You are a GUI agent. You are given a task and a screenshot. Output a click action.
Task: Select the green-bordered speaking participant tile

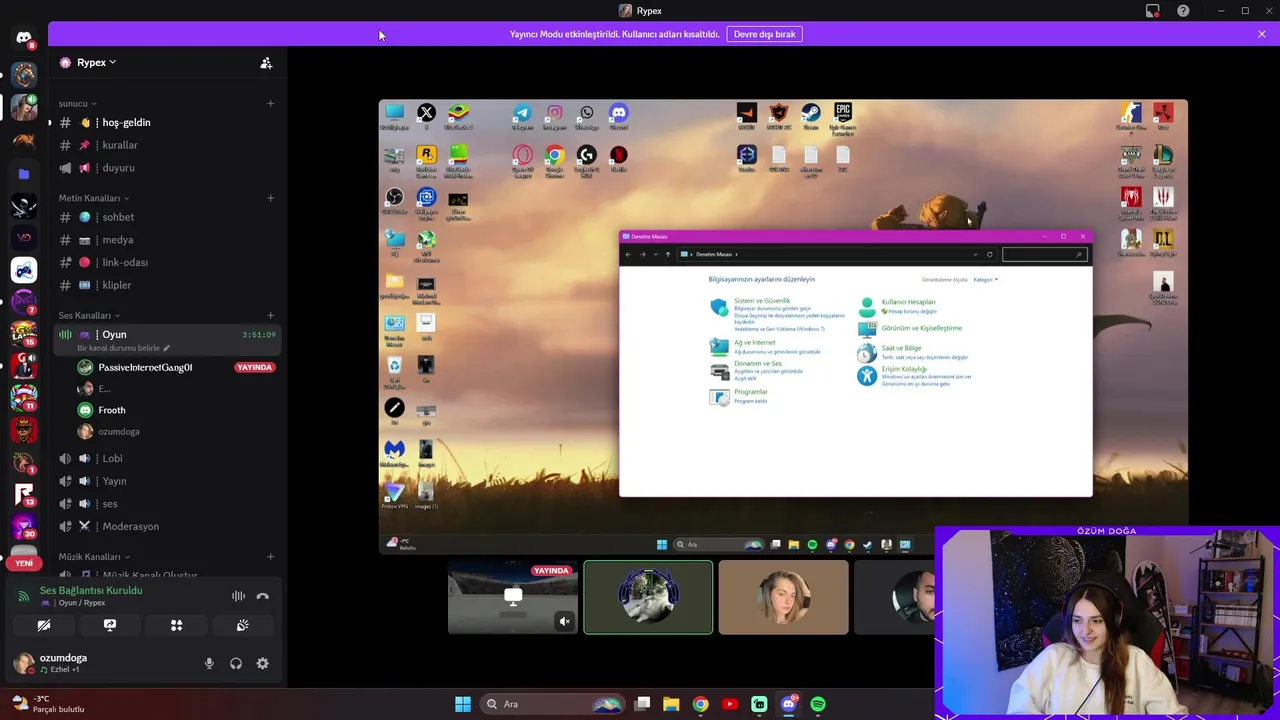[x=648, y=597]
